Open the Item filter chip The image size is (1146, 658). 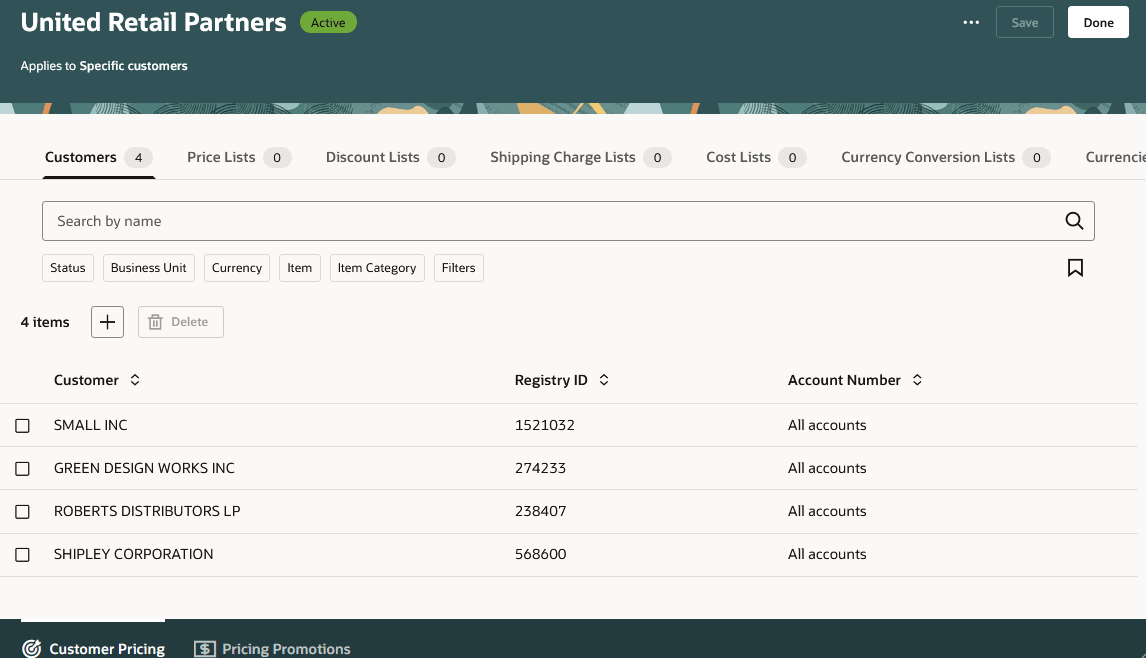pyautogui.click(x=300, y=268)
